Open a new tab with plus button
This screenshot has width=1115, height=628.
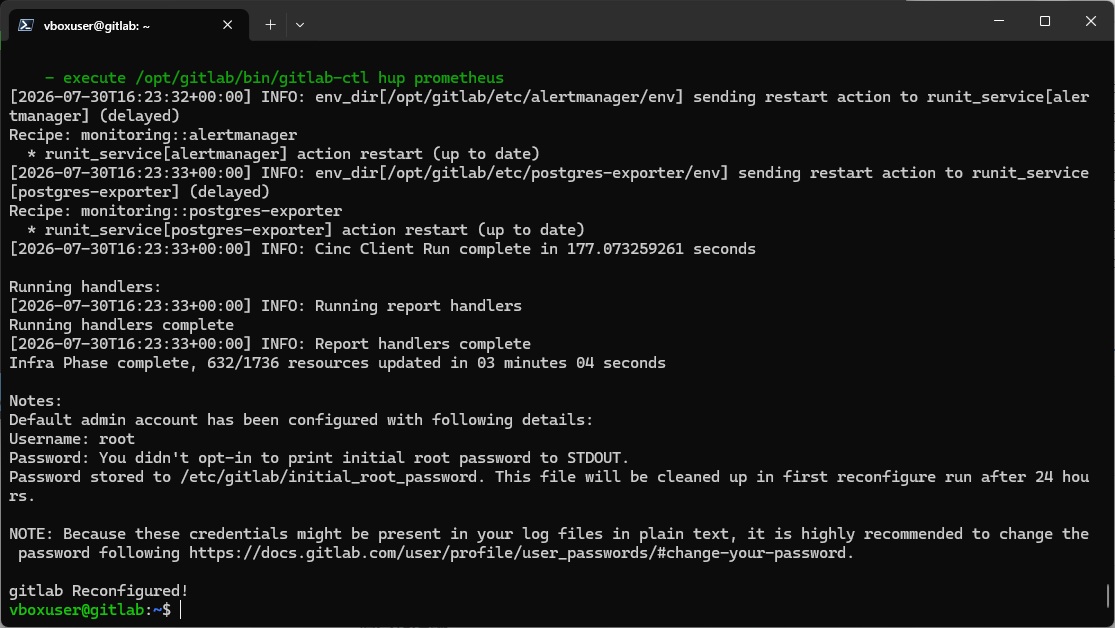click(270, 25)
